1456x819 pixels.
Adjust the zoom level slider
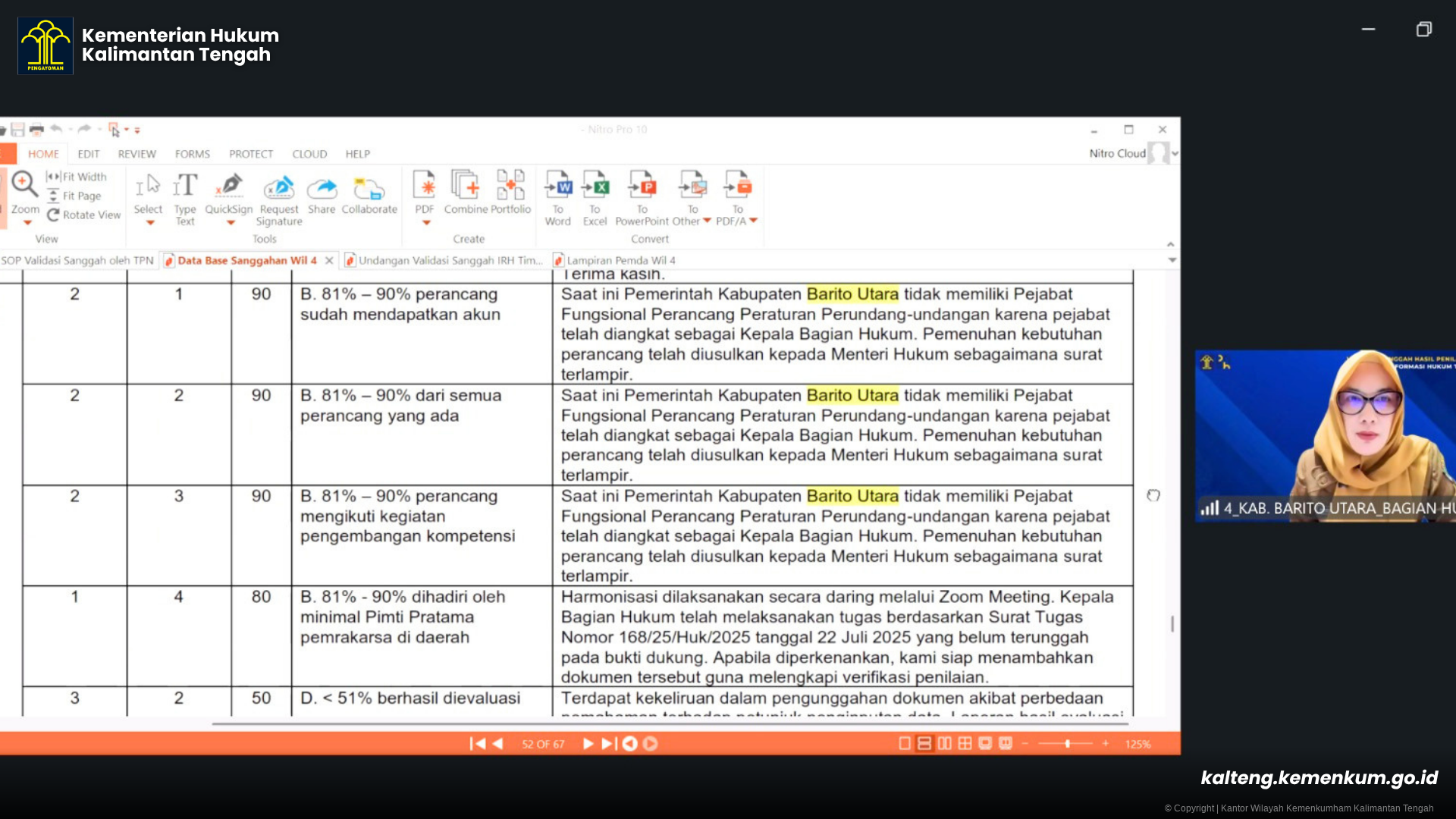(x=1065, y=744)
